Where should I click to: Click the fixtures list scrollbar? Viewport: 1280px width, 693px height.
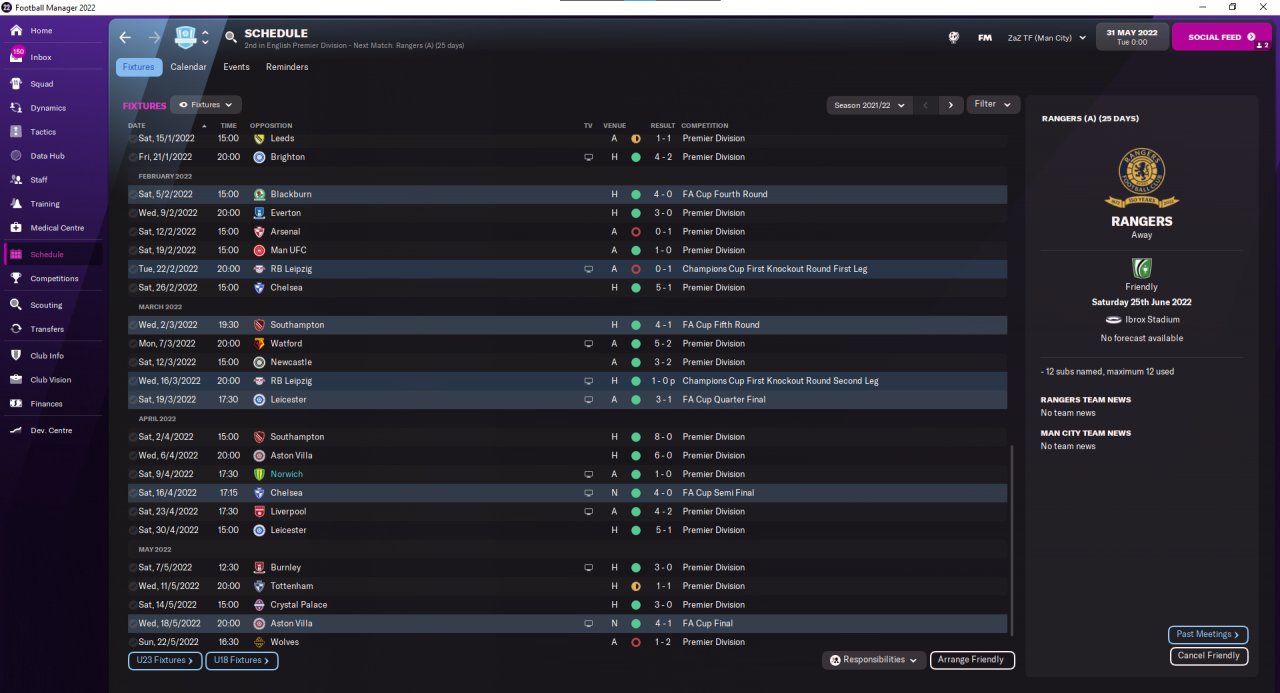click(1012, 540)
